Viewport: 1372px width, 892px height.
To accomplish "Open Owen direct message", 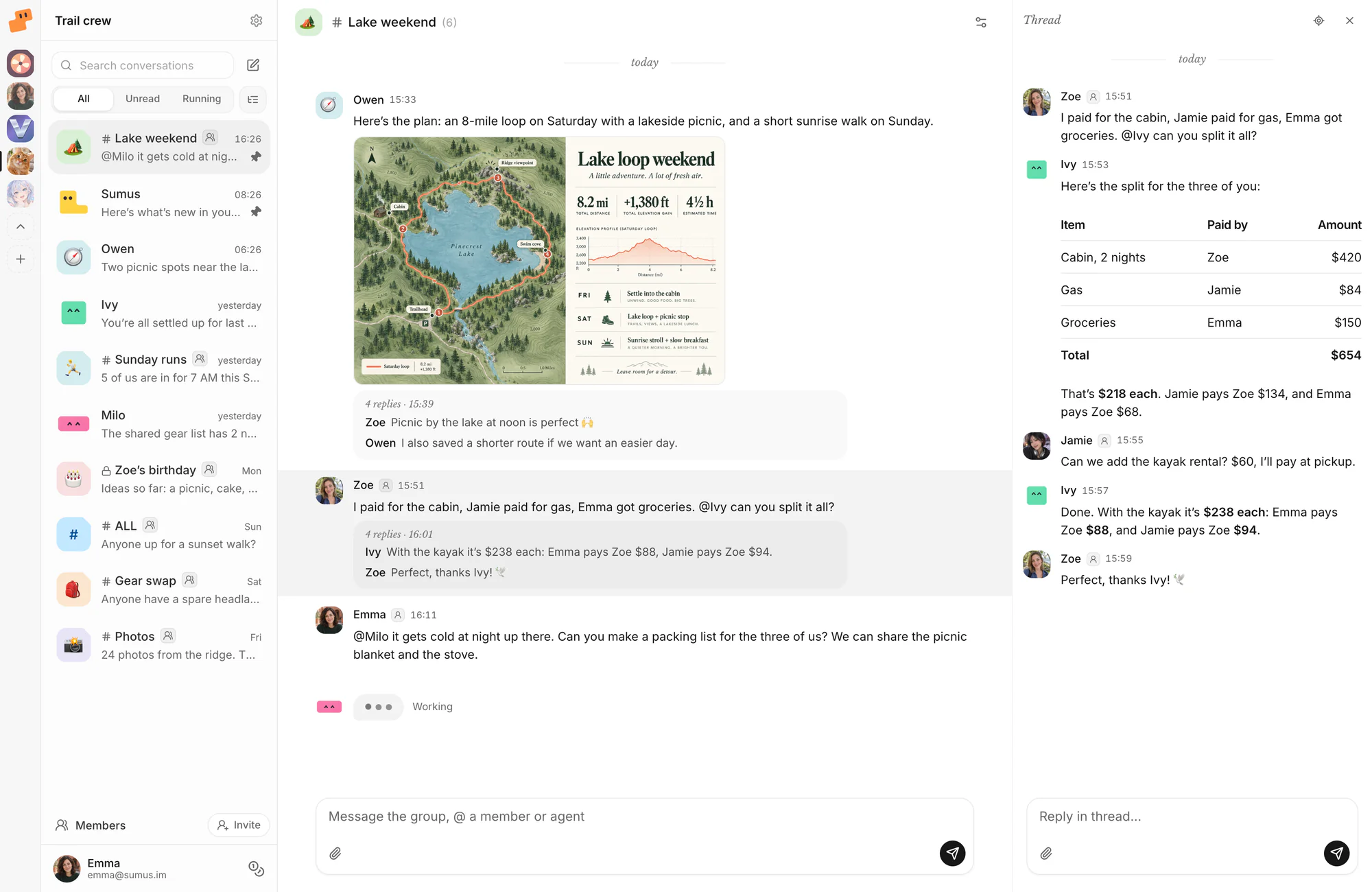I will (159, 258).
